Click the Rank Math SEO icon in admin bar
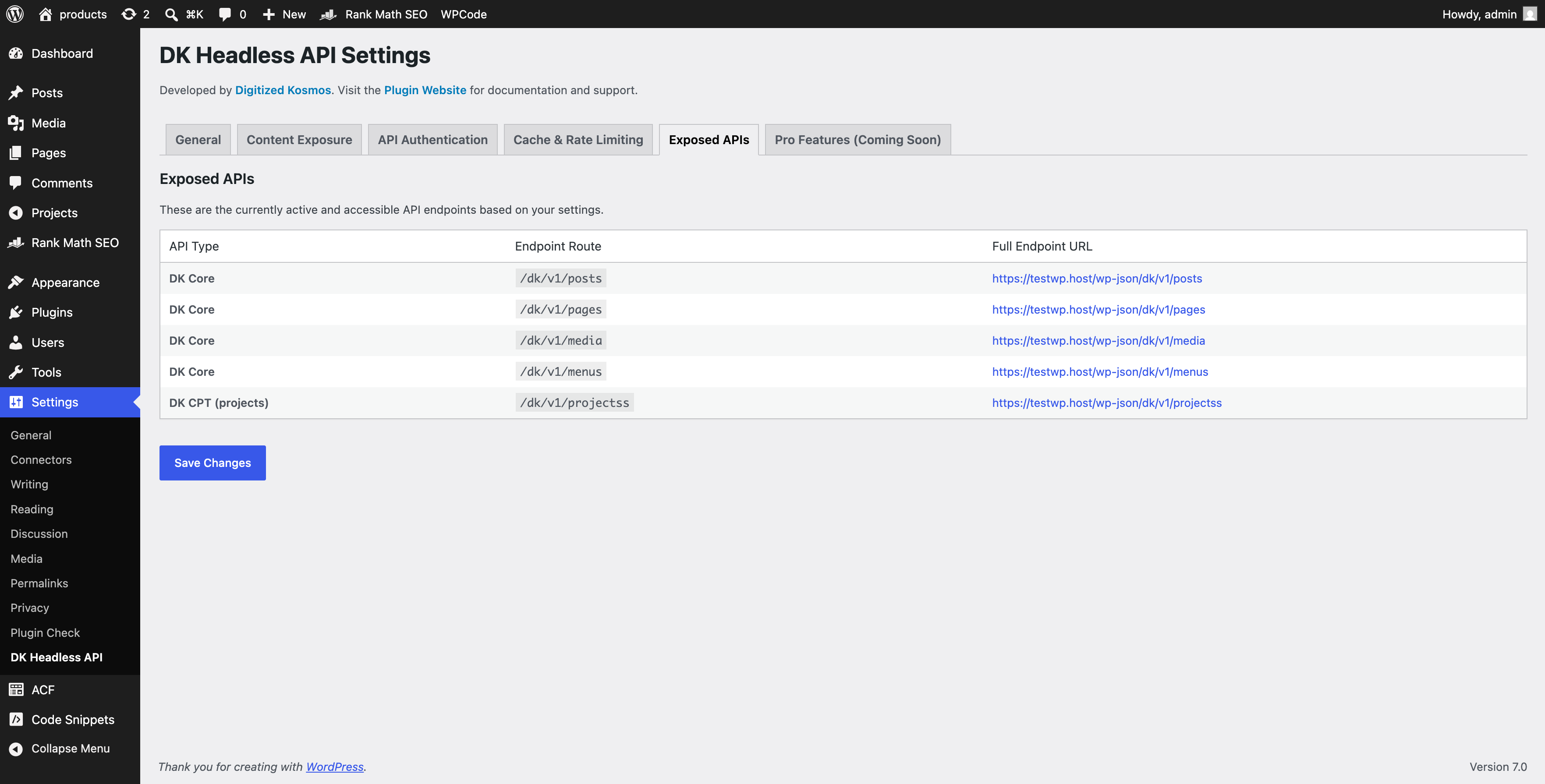The height and width of the screenshot is (784, 1545). [328, 14]
